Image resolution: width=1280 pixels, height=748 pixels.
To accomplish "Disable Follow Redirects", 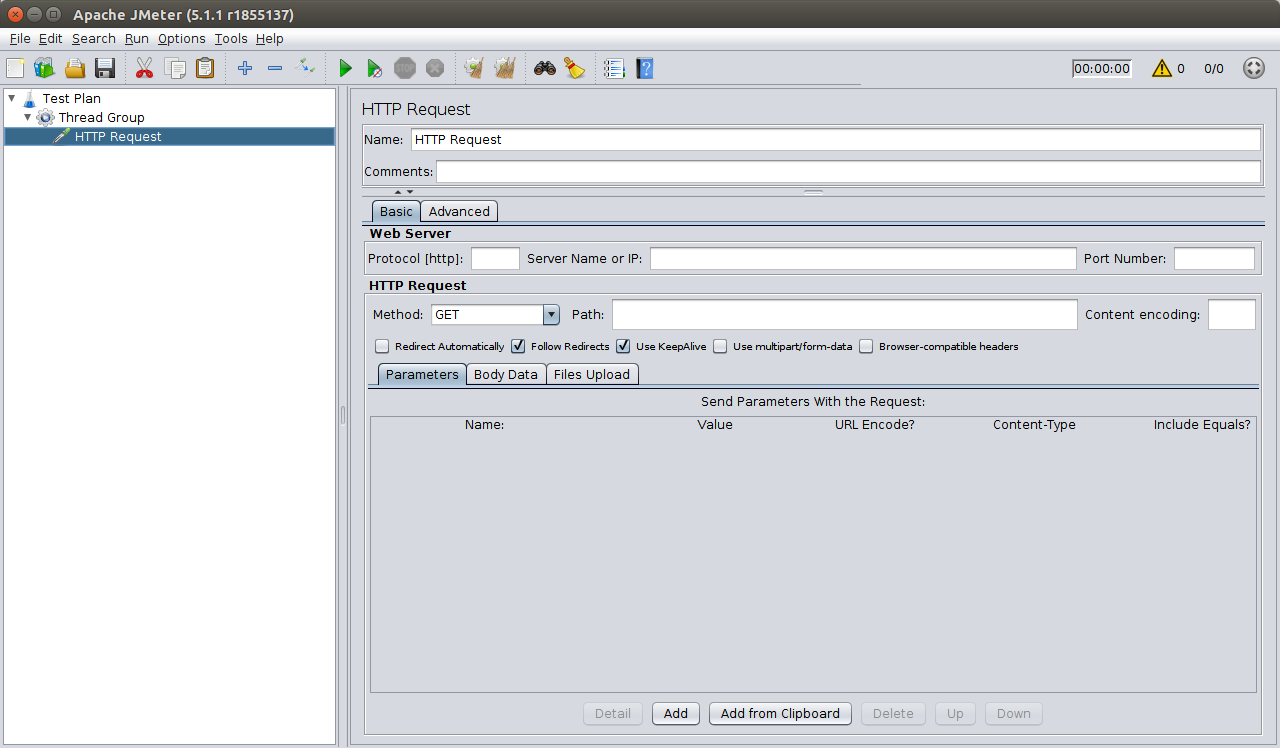I will point(518,346).
